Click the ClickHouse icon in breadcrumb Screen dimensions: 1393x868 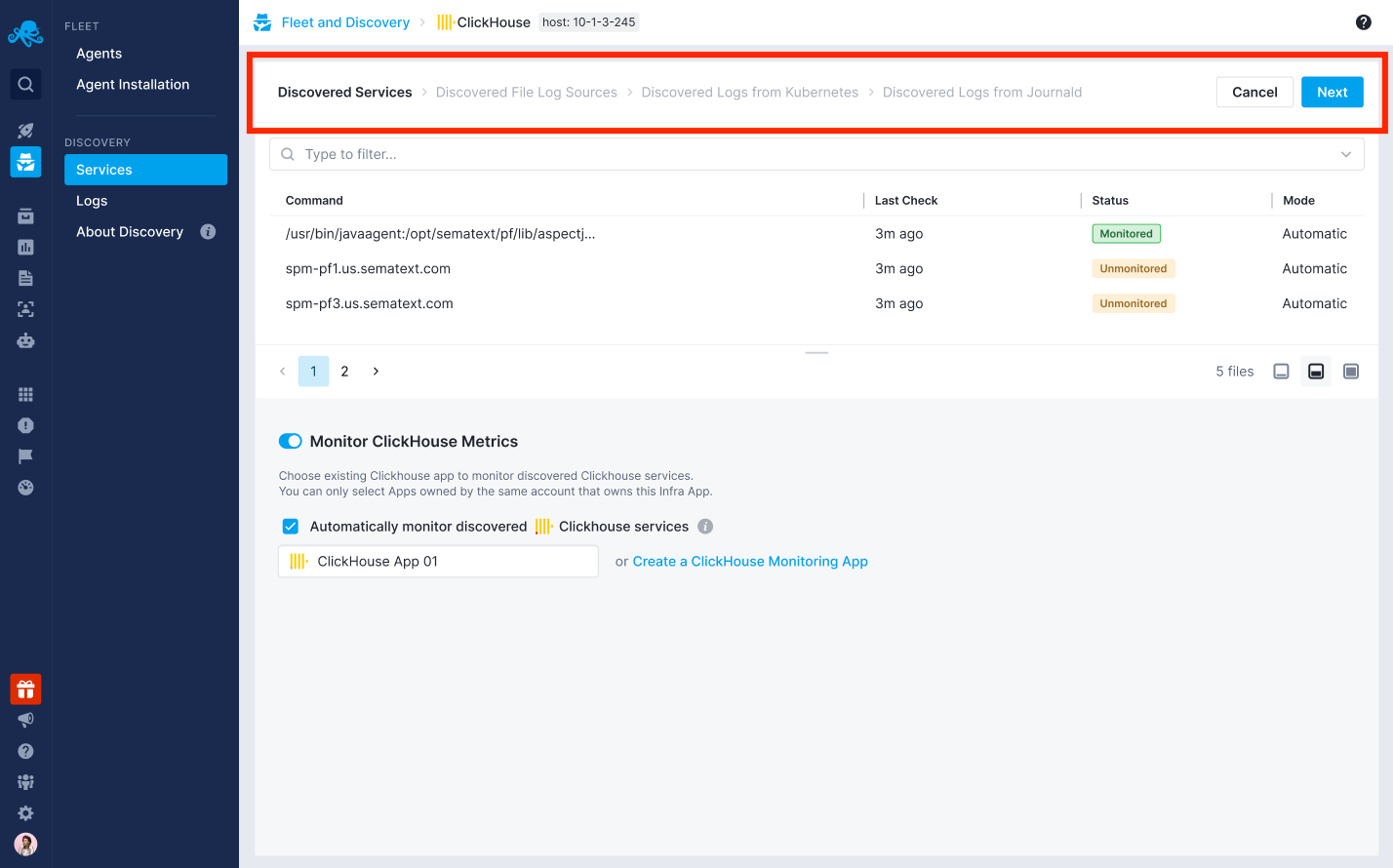coord(445,22)
